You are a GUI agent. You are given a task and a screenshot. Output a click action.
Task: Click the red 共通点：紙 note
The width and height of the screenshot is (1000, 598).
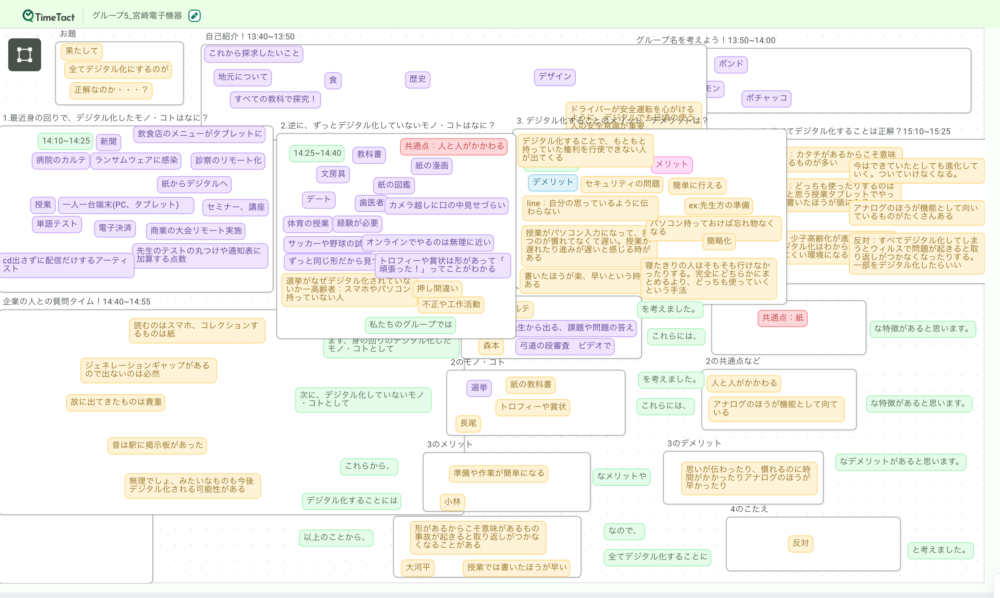coord(783,318)
